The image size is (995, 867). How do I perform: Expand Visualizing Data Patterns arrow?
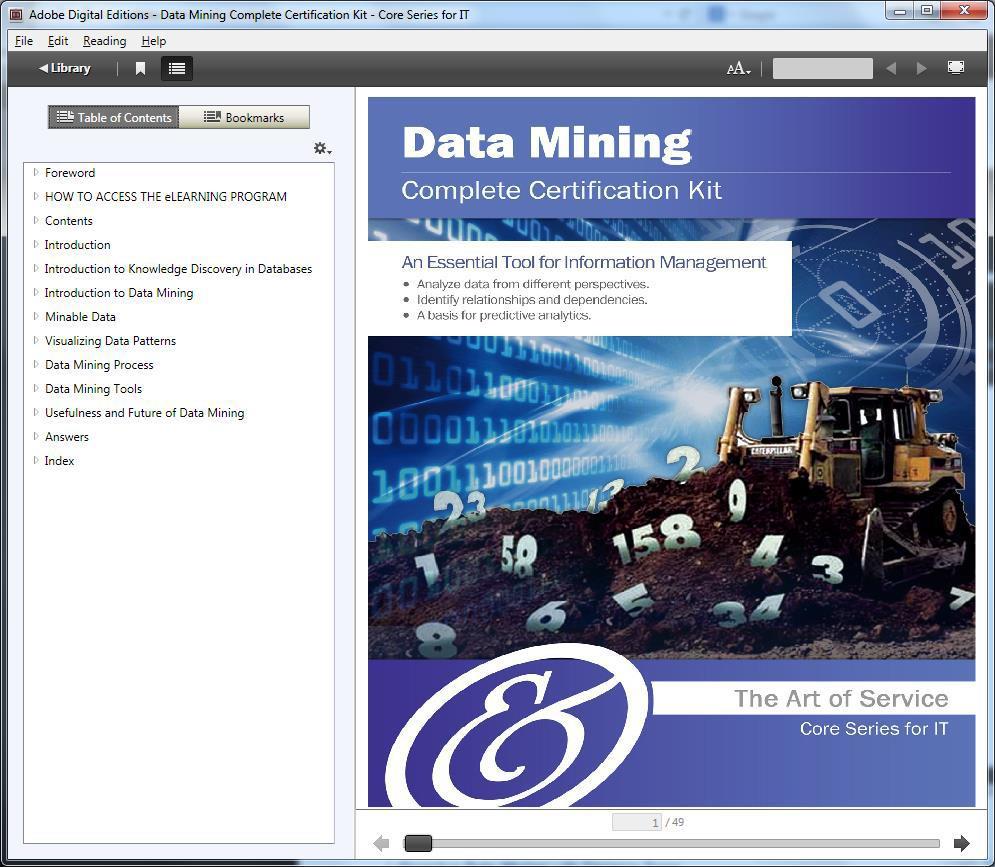36,340
